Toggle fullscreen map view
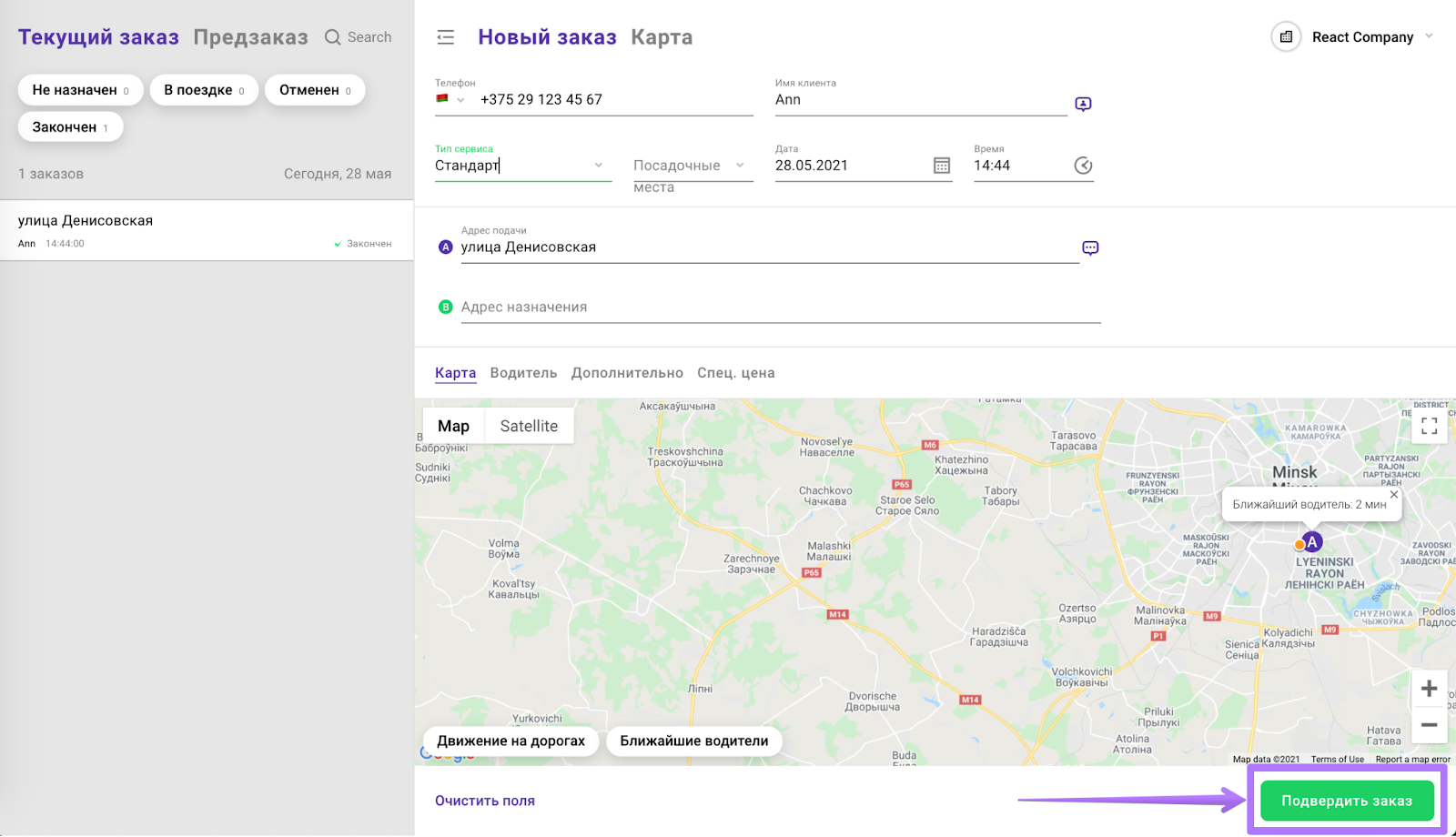 pos(1429,426)
